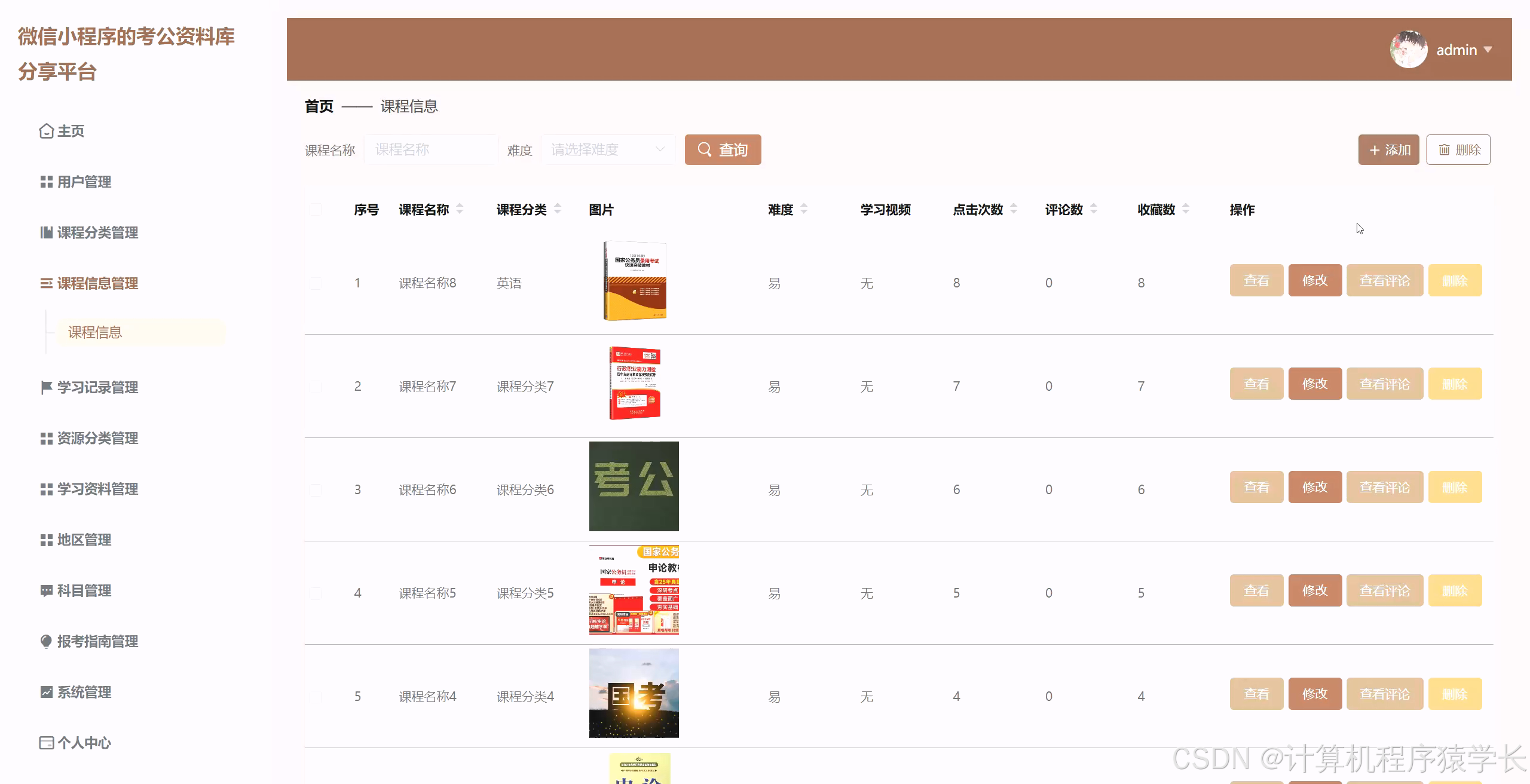Check the checkbox for 课程名称8 row
Screen dimensions: 1530x784
[316, 283]
